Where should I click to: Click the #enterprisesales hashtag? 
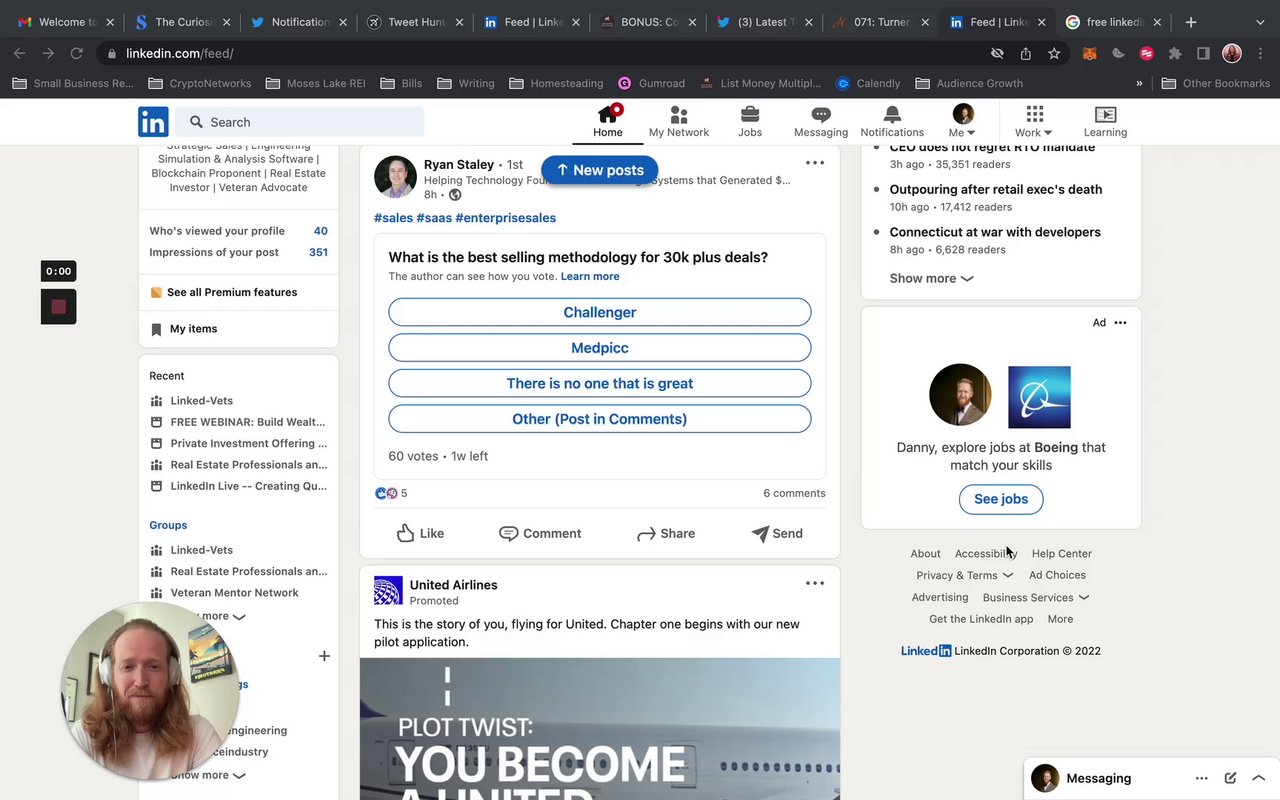coord(505,217)
